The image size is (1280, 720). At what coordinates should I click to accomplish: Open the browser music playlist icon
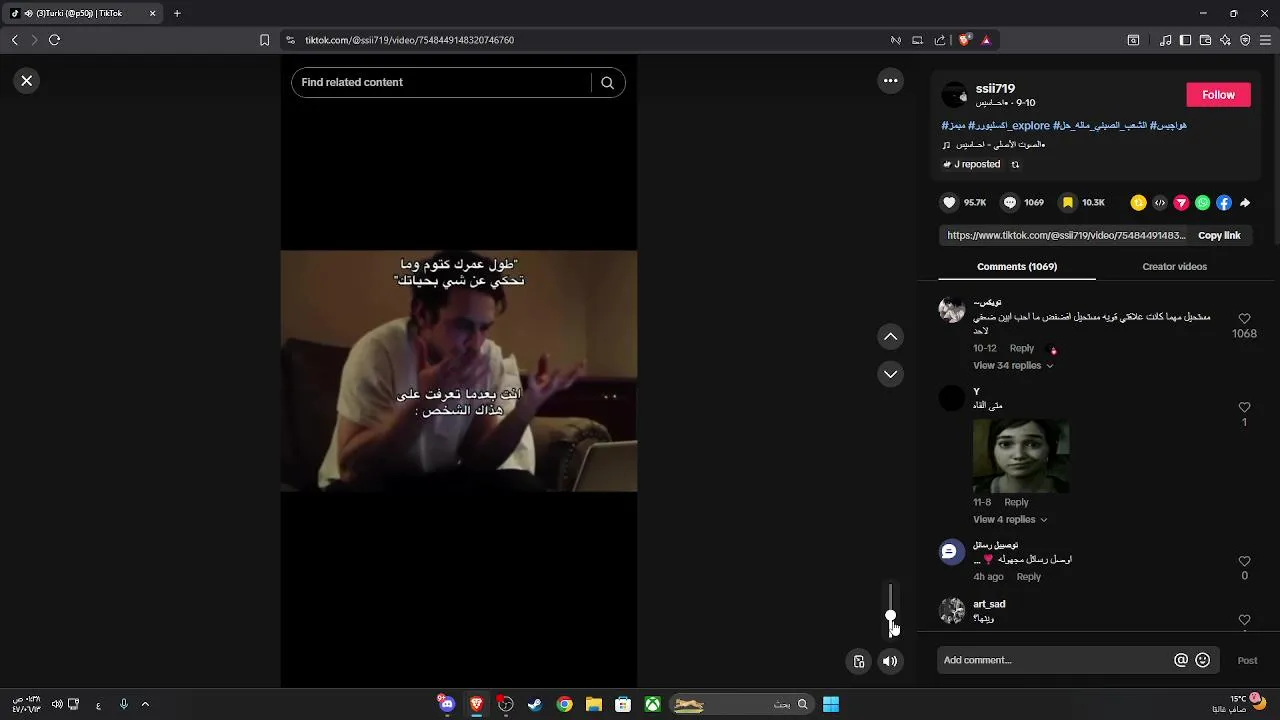coord(1166,40)
